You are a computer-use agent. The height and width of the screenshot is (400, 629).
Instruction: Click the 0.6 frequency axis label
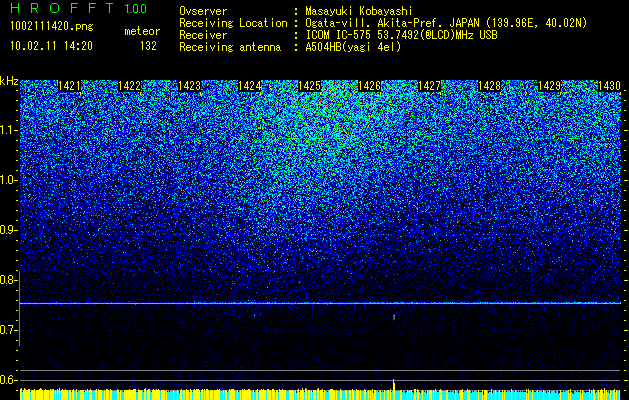[x=7, y=380]
